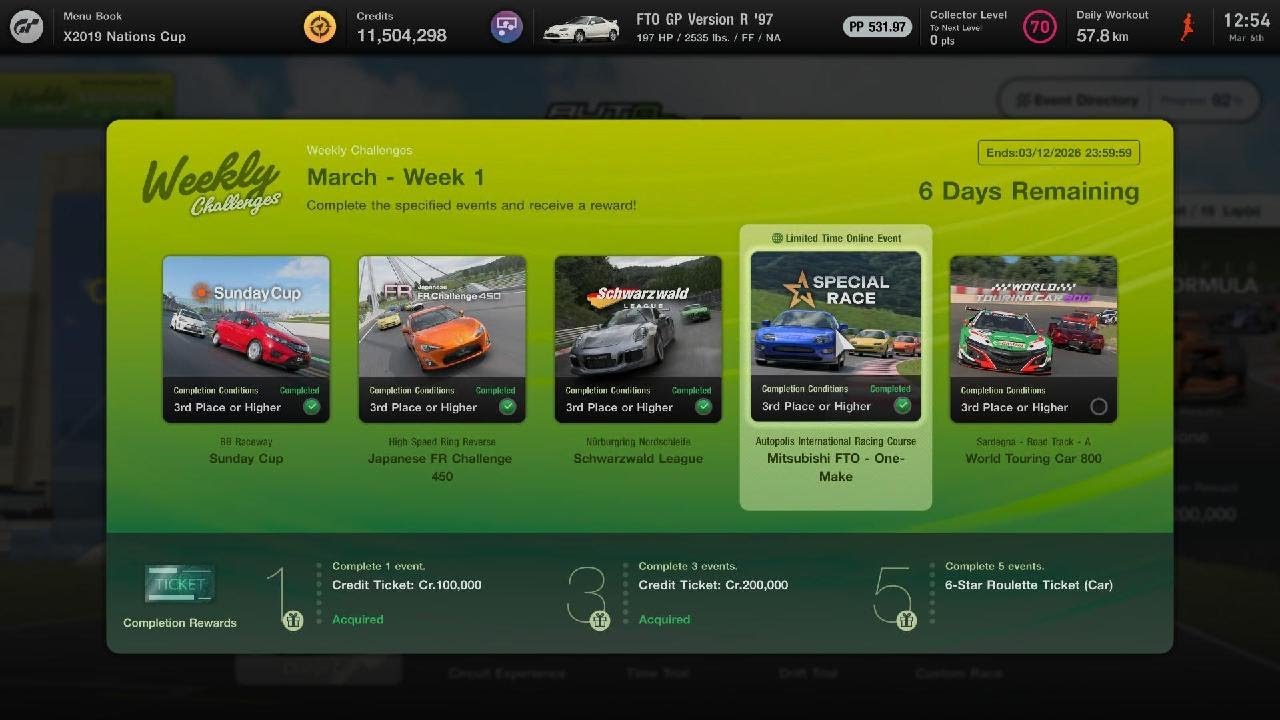Image resolution: width=1280 pixels, height=720 pixels.
Task: Click the 12:54 clock display
Action: coord(1246,20)
